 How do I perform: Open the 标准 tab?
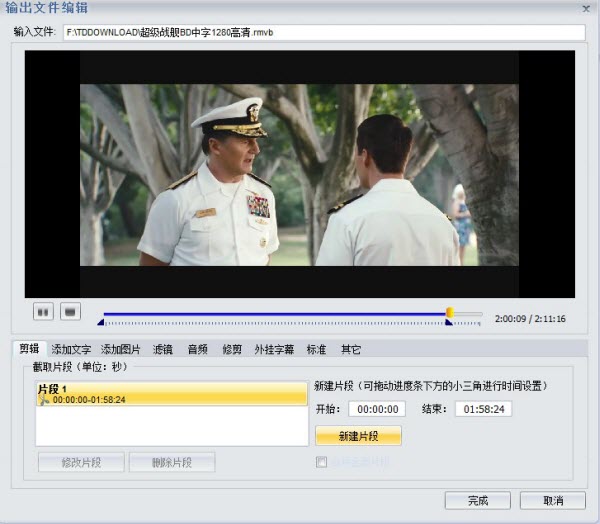(316, 349)
